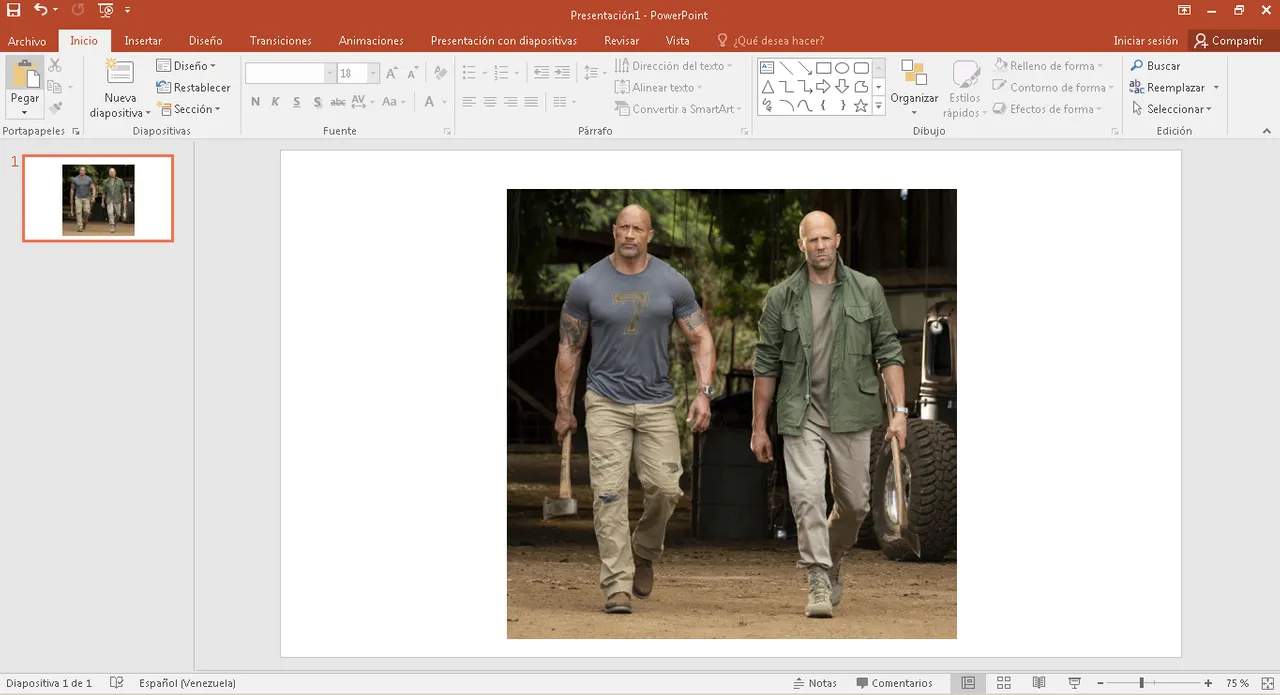
Task: Expand the bullets list dropdown
Action: 485,73
